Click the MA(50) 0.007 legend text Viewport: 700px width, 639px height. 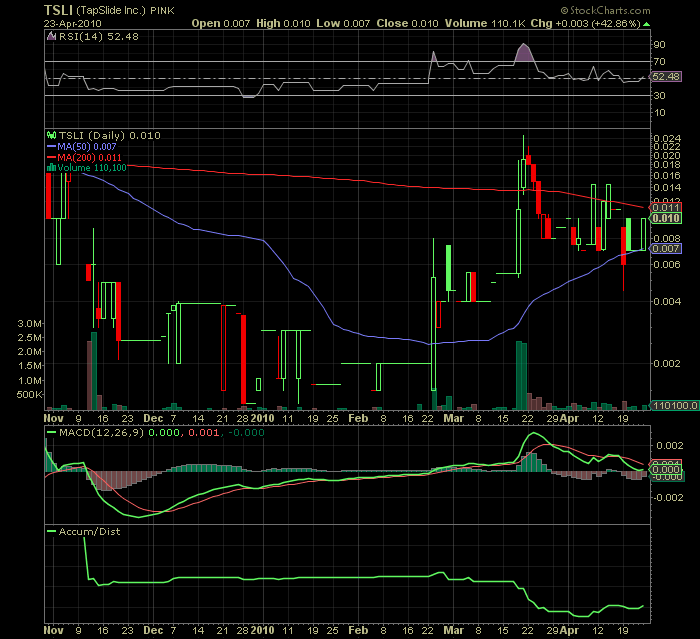(x=87, y=146)
